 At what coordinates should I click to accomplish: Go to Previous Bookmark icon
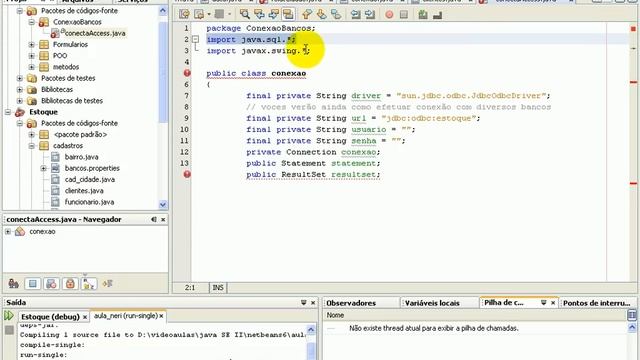(x=307, y=15)
